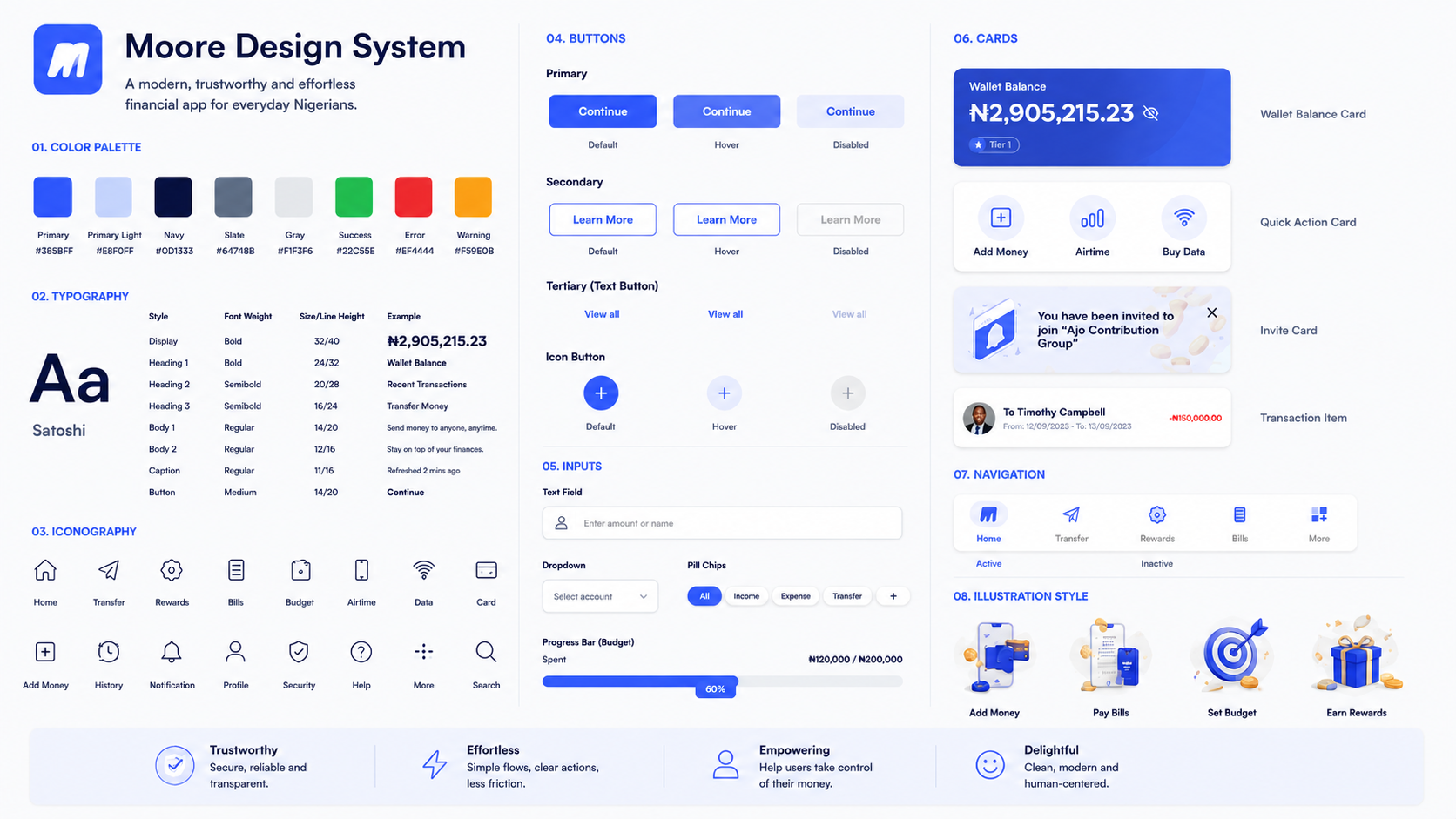Click the default View all text link
Viewport: 1456px width, 819px height.
pyautogui.click(x=602, y=314)
